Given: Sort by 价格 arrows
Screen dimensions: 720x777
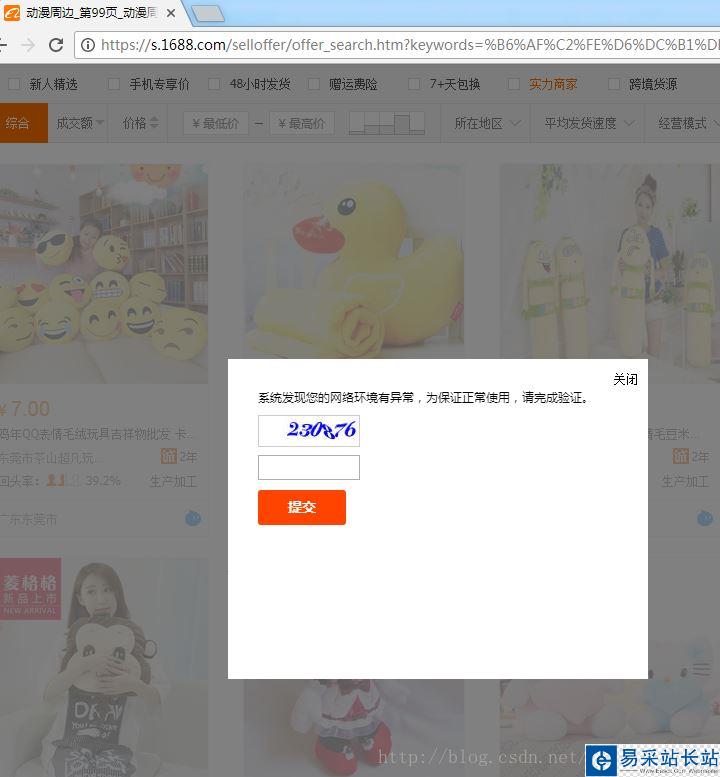Looking at the screenshot, I should click(141, 123).
